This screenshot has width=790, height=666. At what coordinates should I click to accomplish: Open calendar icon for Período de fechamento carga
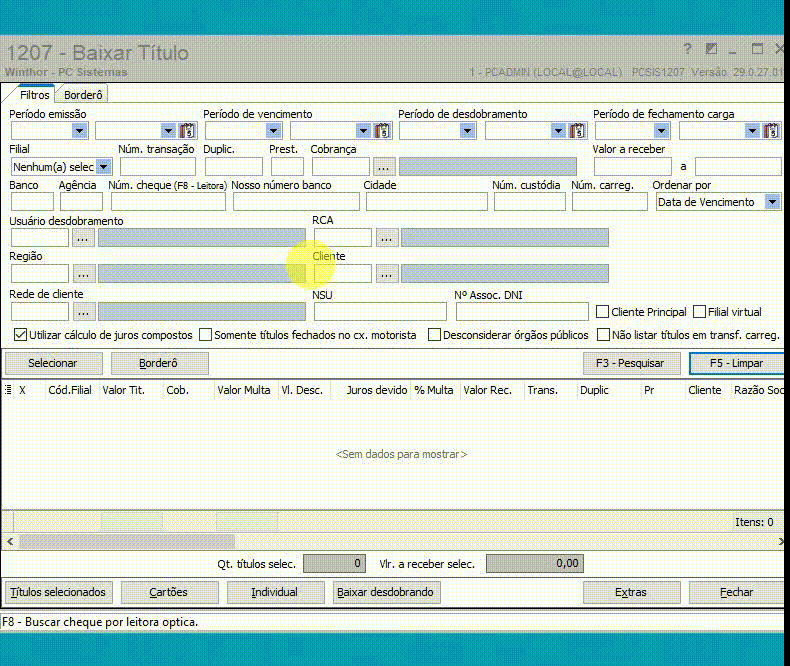(771, 131)
